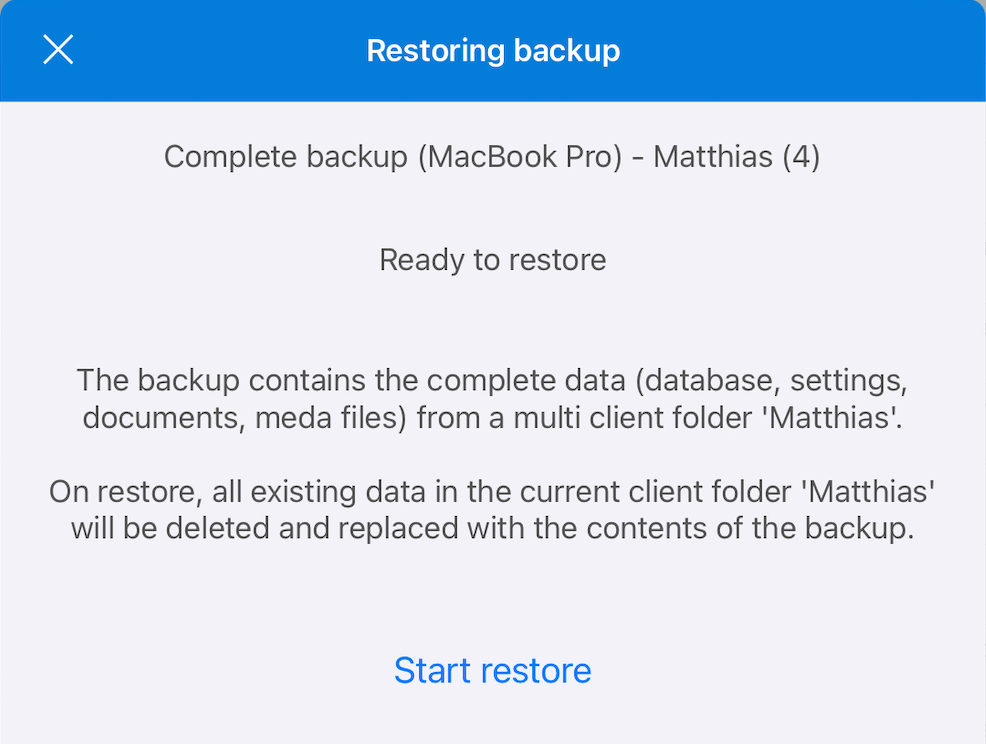
Task: Select the Complete backup name line
Action: tap(492, 157)
